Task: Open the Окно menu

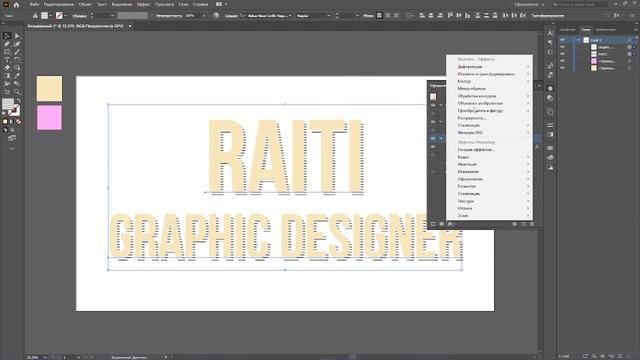Action: coord(183,4)
